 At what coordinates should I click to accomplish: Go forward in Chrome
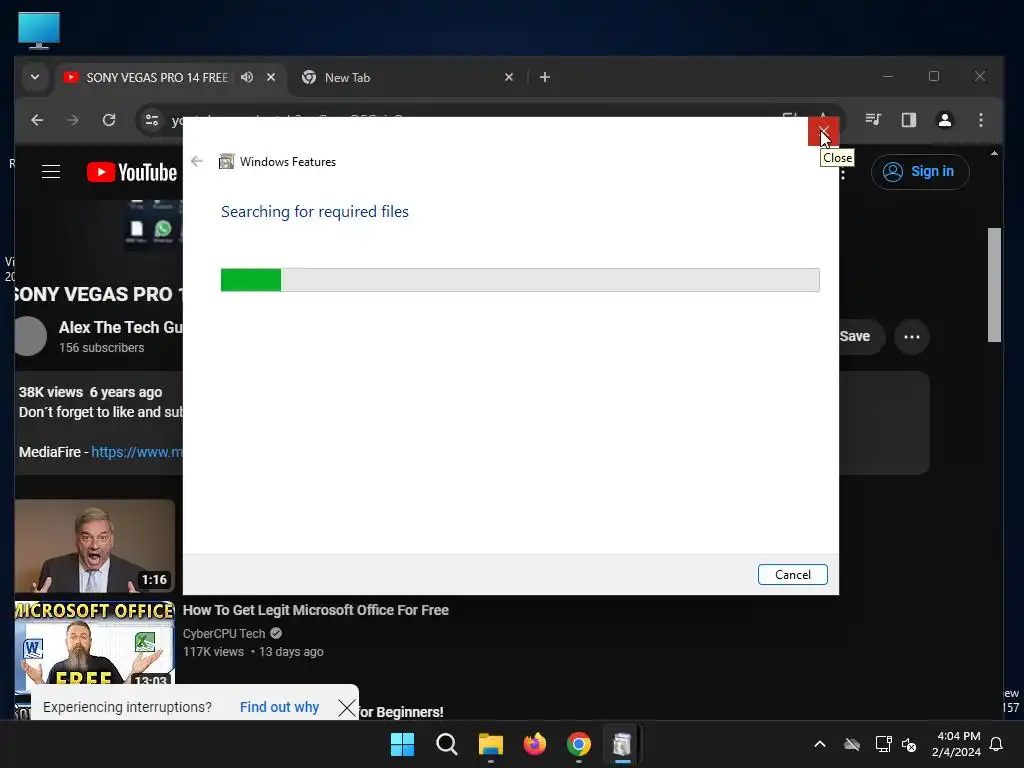click(72, 120)
